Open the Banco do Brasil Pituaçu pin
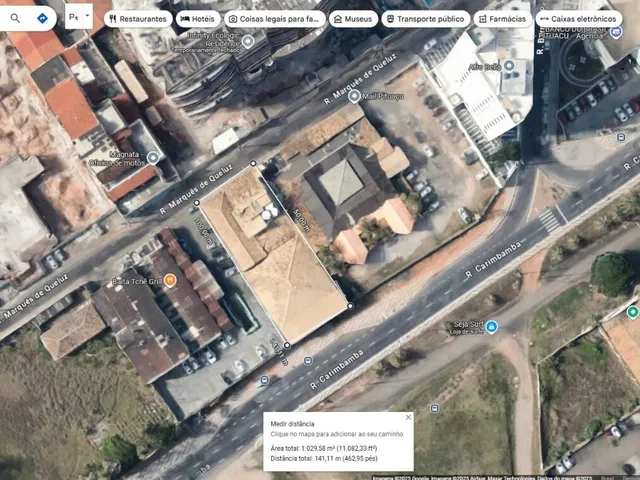640x480 pixels. click(616, 32)
